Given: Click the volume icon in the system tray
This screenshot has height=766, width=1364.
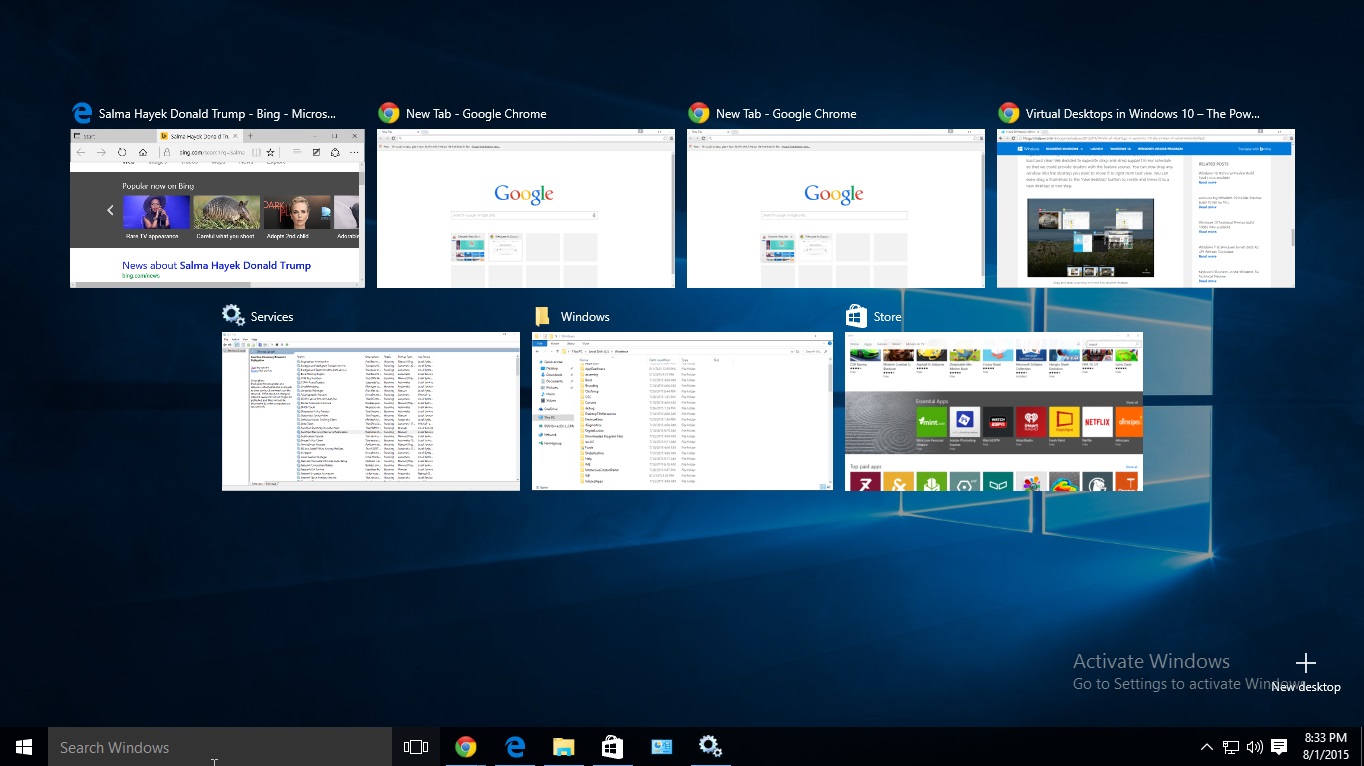Looking at the screenshot, I should click(x=1254, y=746).
